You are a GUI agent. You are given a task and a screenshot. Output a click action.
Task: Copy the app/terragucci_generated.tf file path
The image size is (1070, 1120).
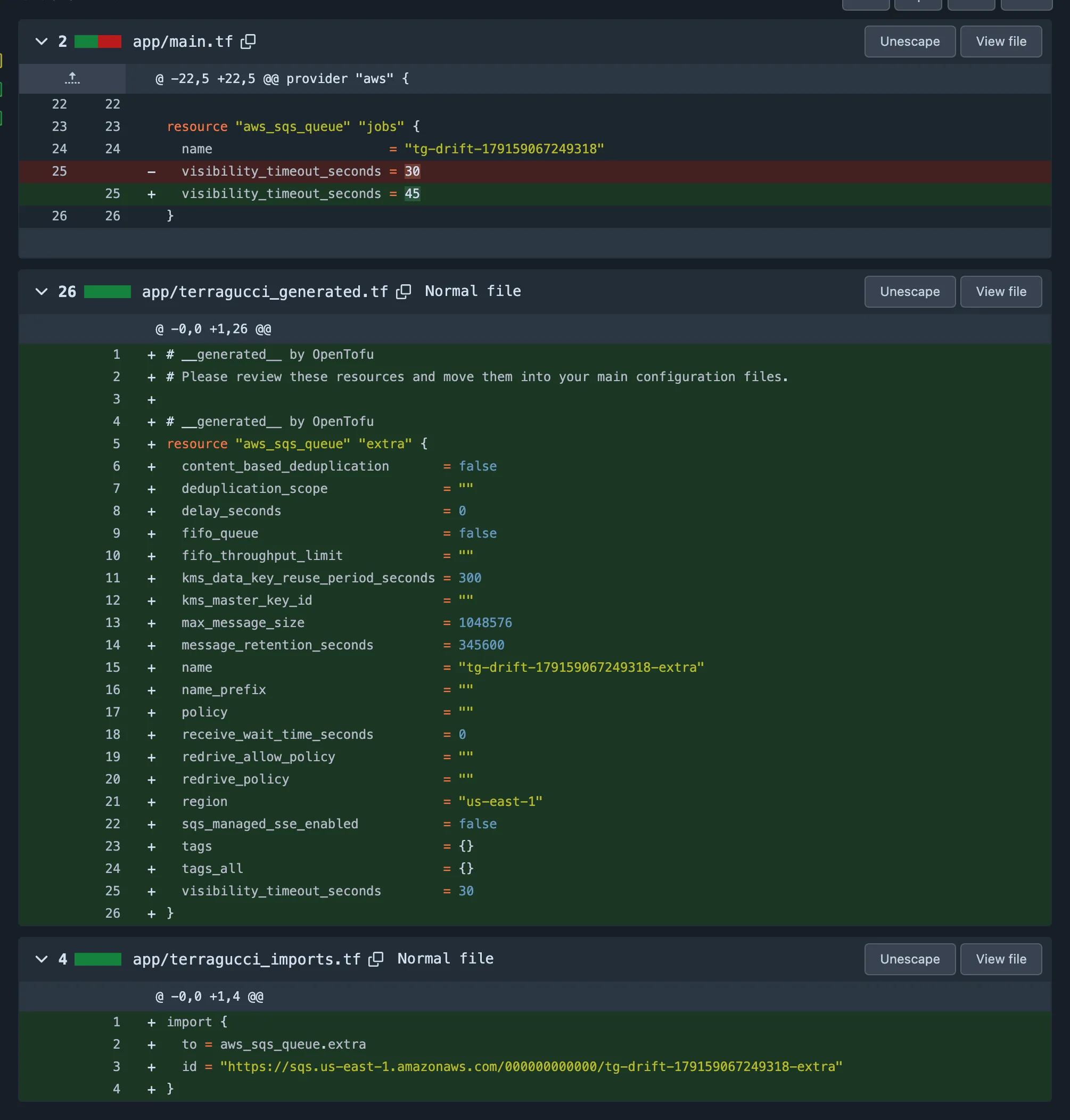(404, 291)
